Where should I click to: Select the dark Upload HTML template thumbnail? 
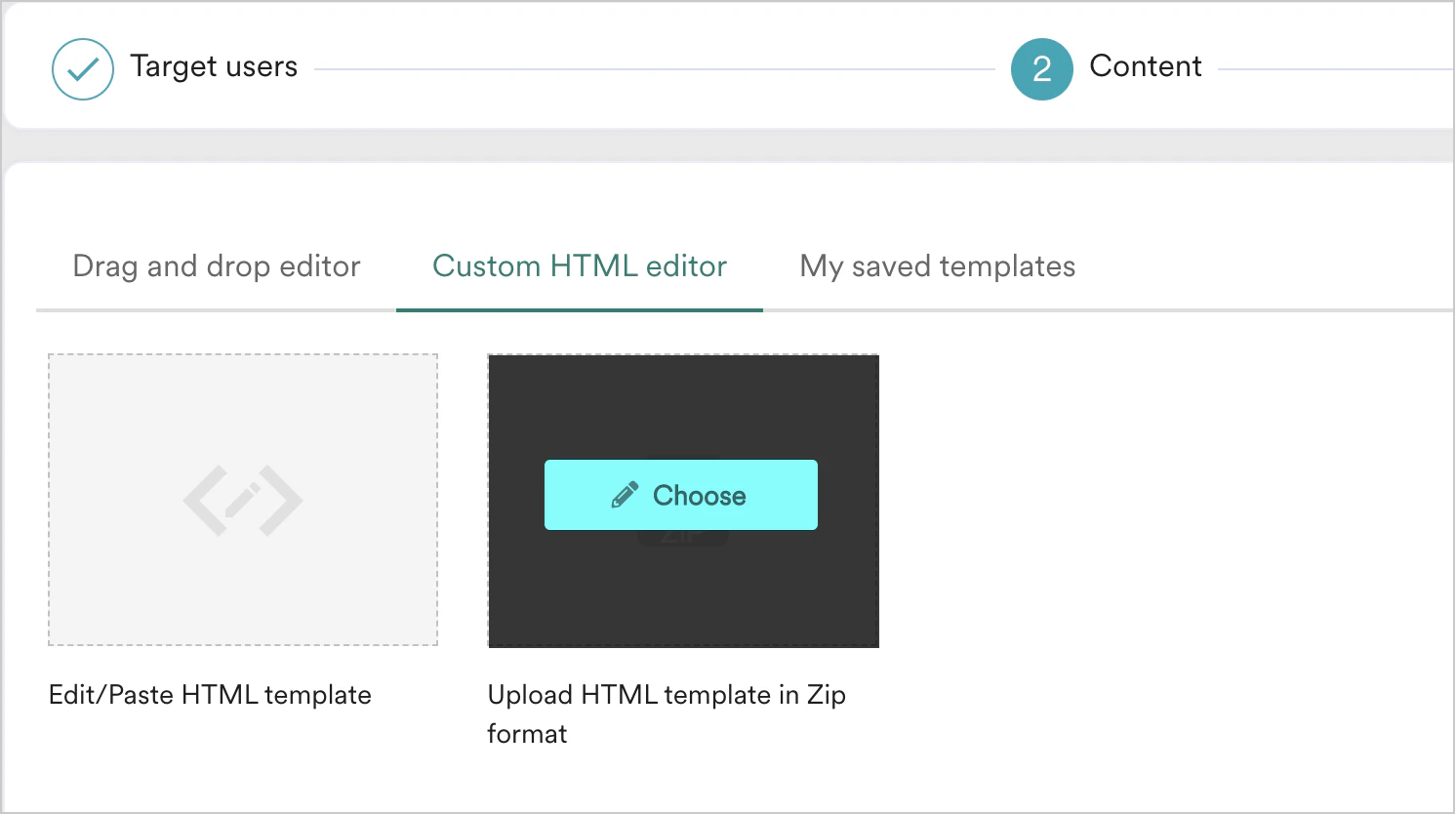pyautogui.click(x=682, y=586)
